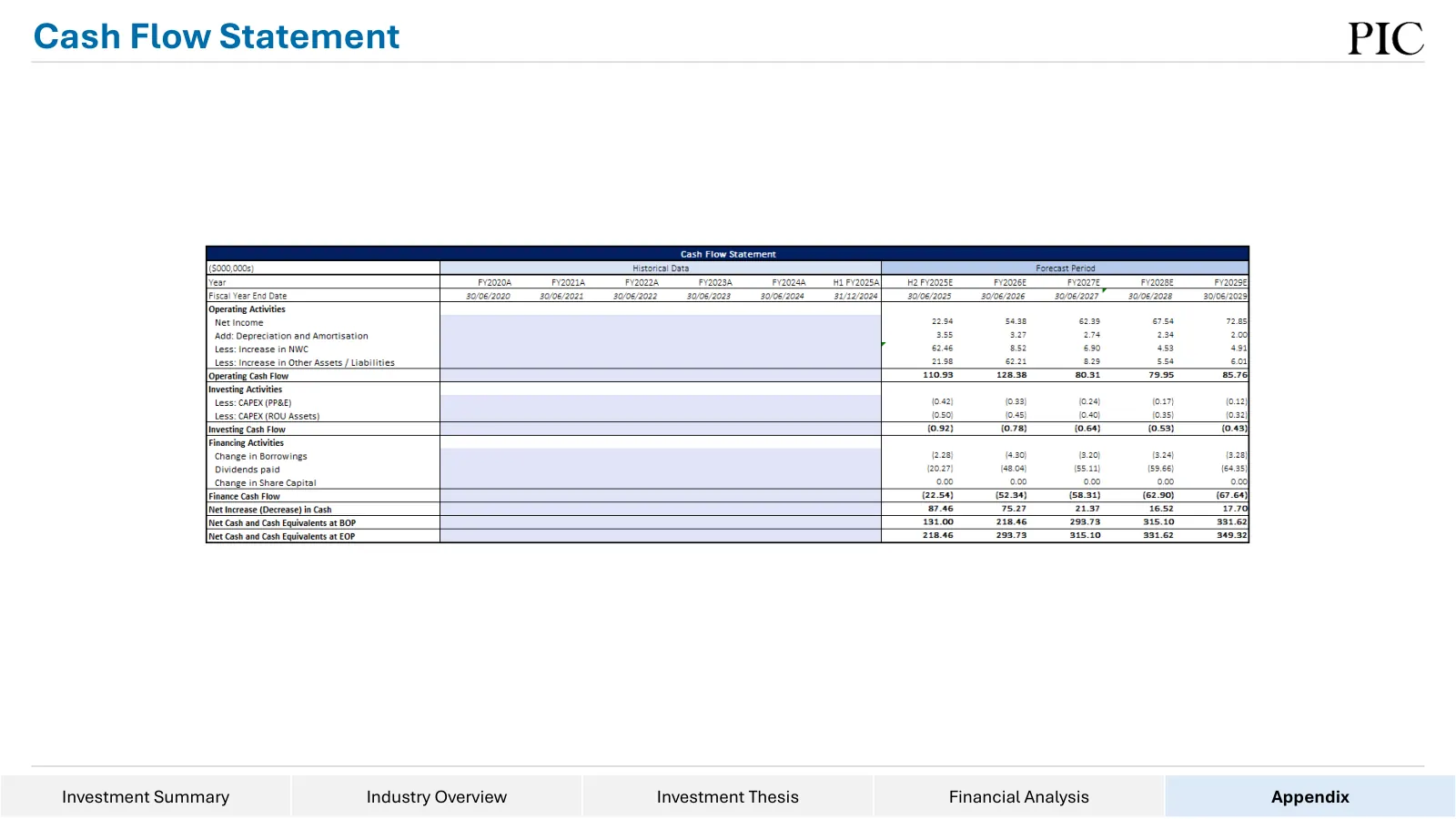
Task: Click the Less: CAPEX (ROU Assets) label
Action: click(x=267, y=416)
